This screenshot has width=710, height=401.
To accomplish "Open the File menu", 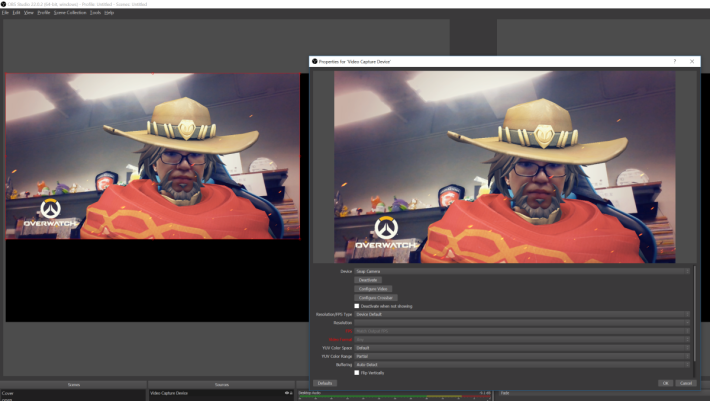I will click(x=5, y=13).
